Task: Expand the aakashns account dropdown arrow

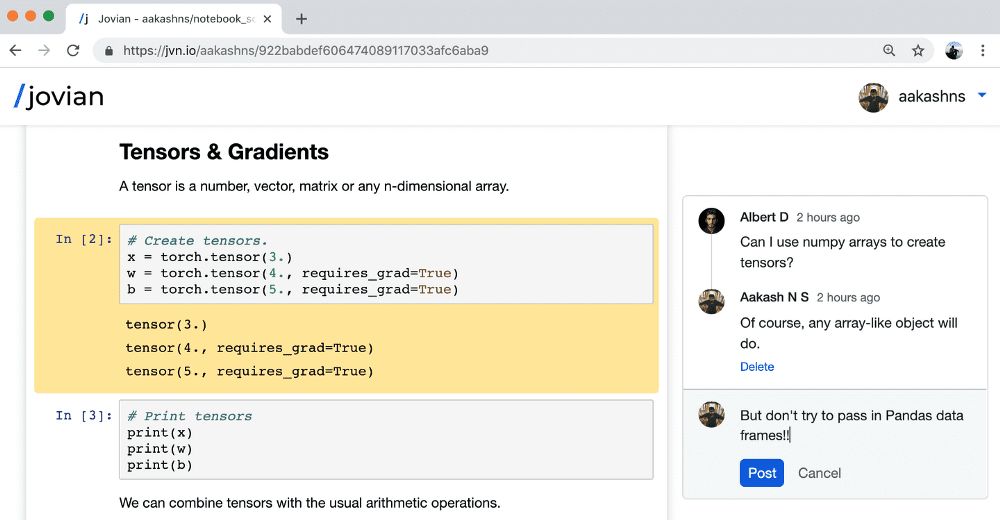Action: click(x=981, y=95)
